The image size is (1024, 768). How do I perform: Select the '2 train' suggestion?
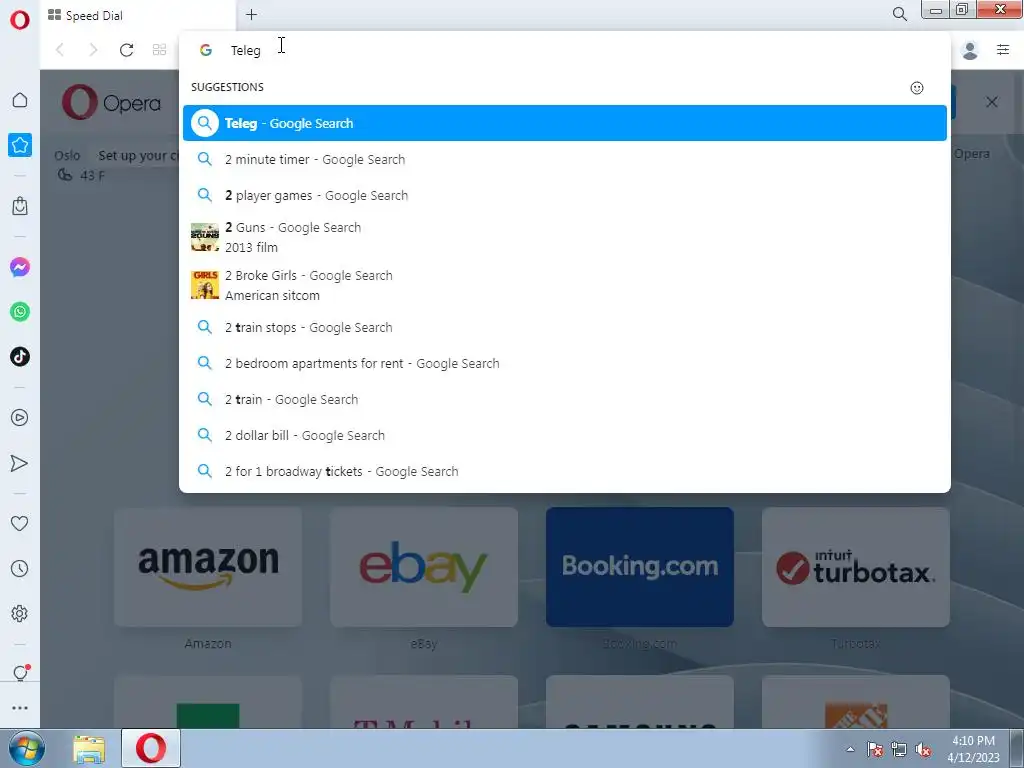click(x=564, y=399)
